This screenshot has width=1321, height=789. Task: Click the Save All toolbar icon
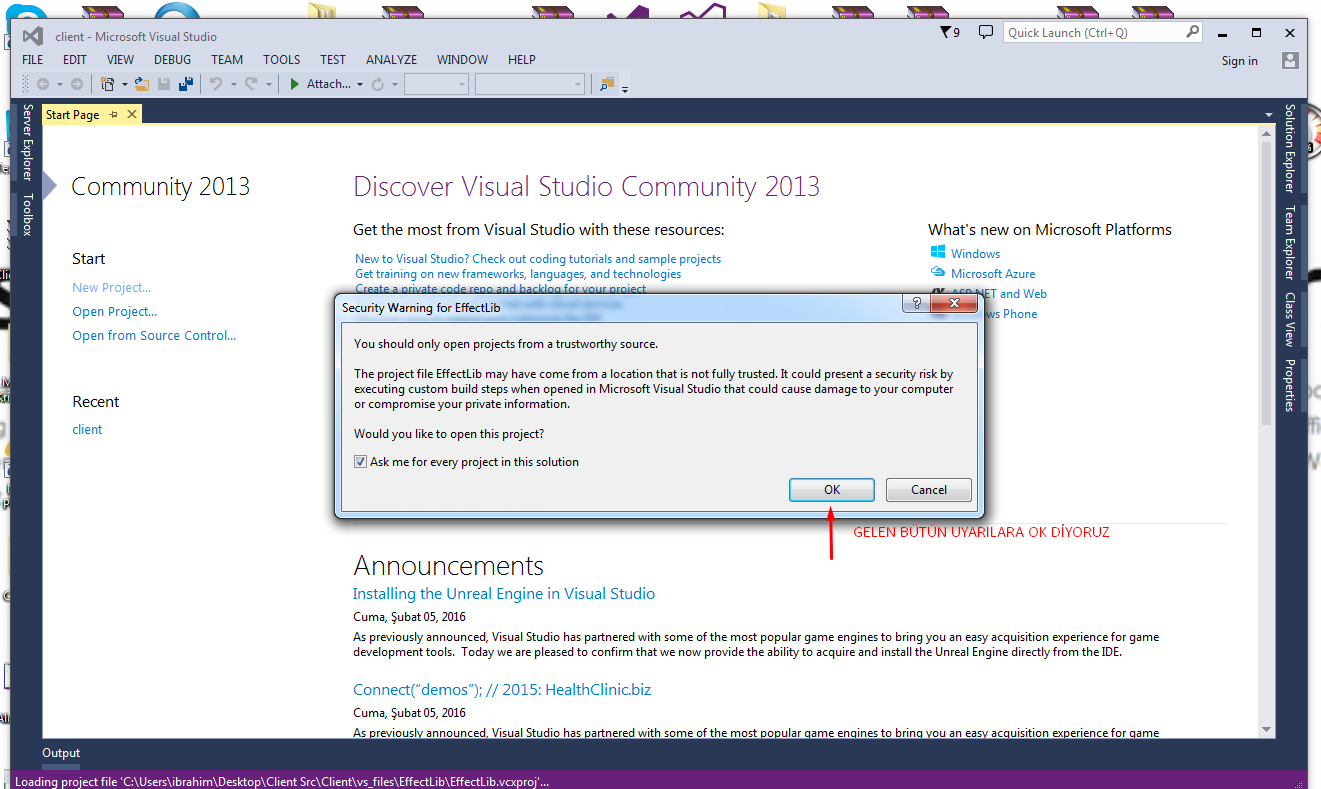185,84
